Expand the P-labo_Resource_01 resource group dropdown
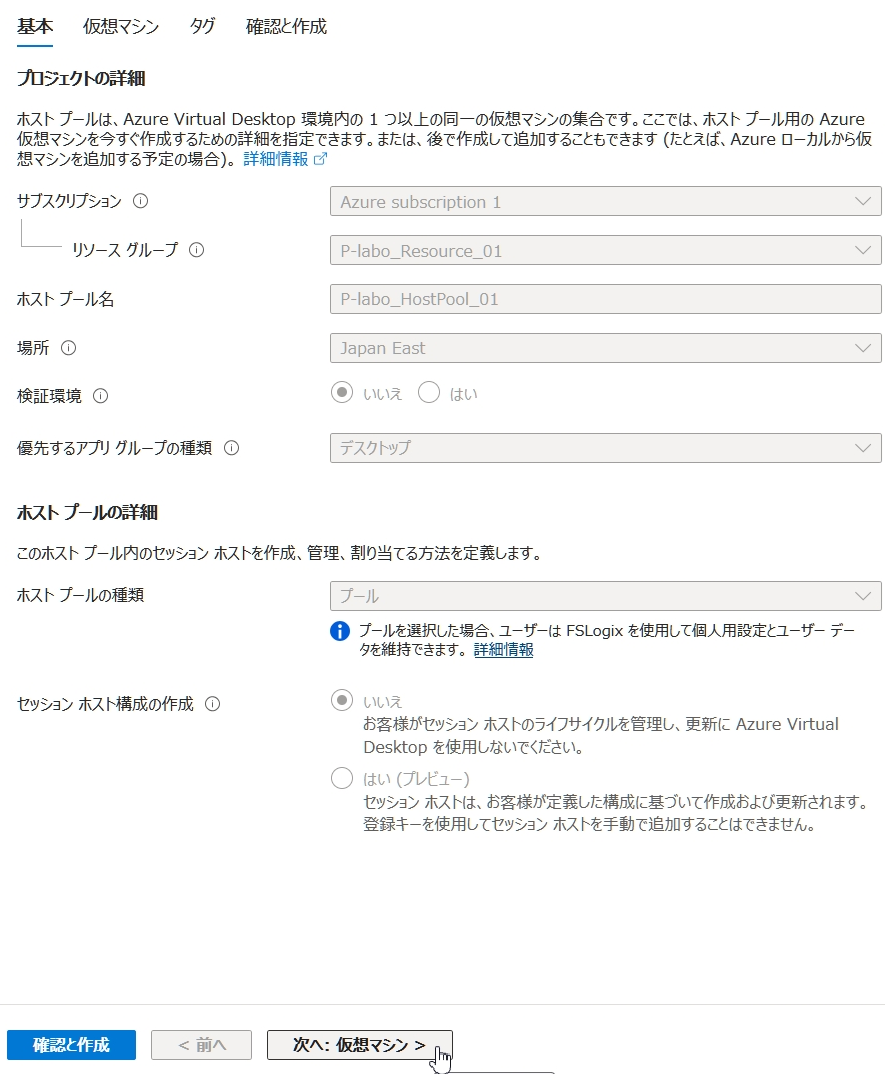Viewport: 885px width, 1074px height. point(606,251)
